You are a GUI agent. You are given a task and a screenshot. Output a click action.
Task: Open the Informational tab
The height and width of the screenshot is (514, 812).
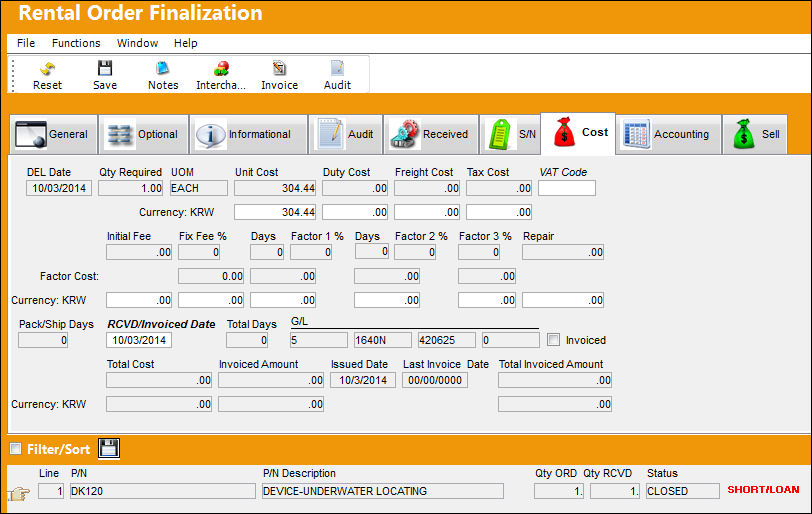(249, 135)
